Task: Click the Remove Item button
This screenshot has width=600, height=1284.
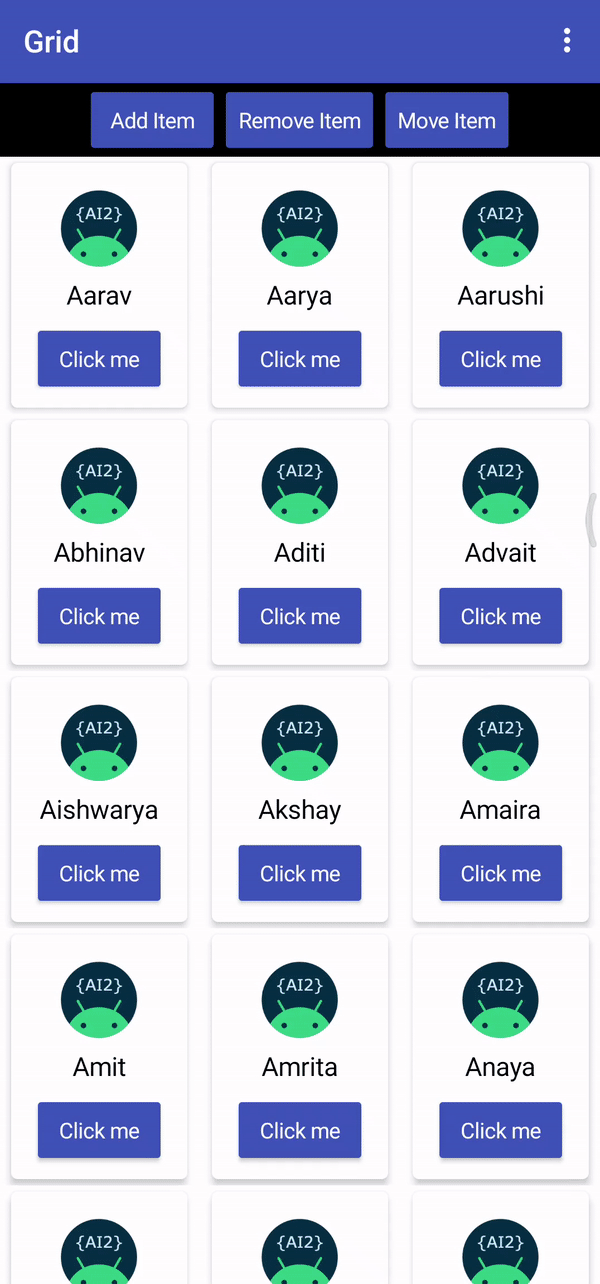Action: 299,120
